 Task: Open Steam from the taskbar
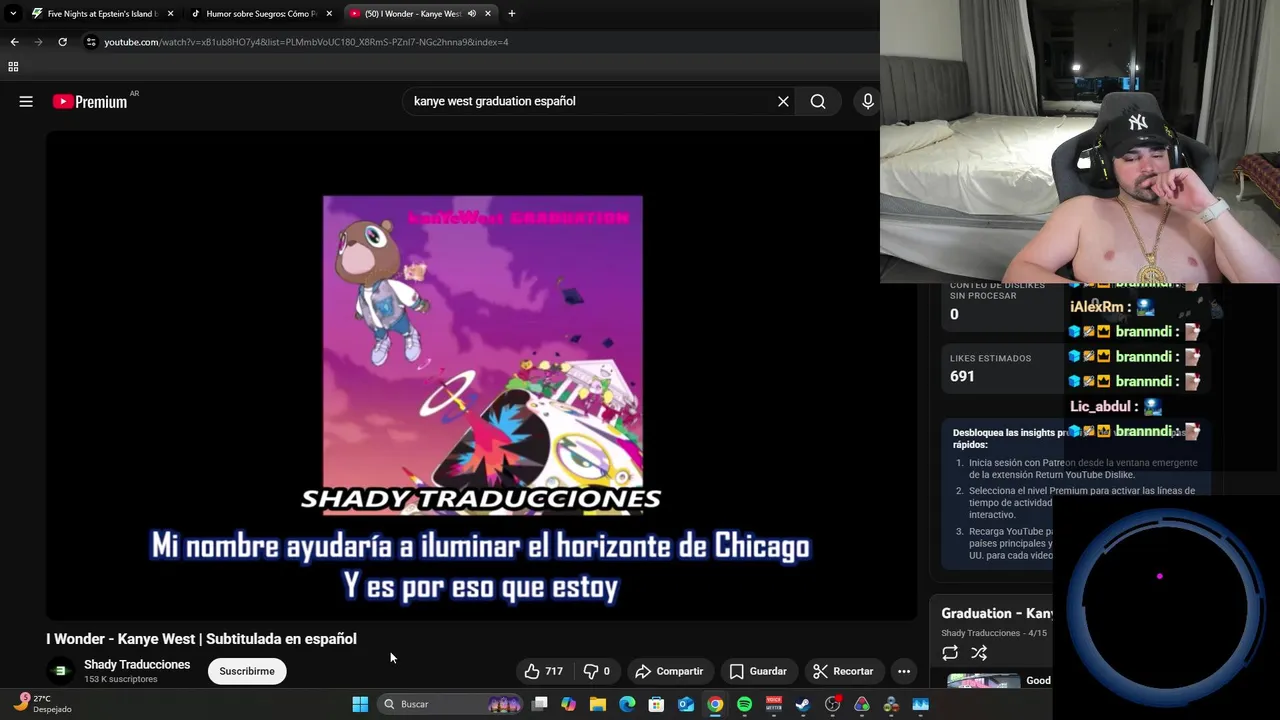click(x=803, y=704)
